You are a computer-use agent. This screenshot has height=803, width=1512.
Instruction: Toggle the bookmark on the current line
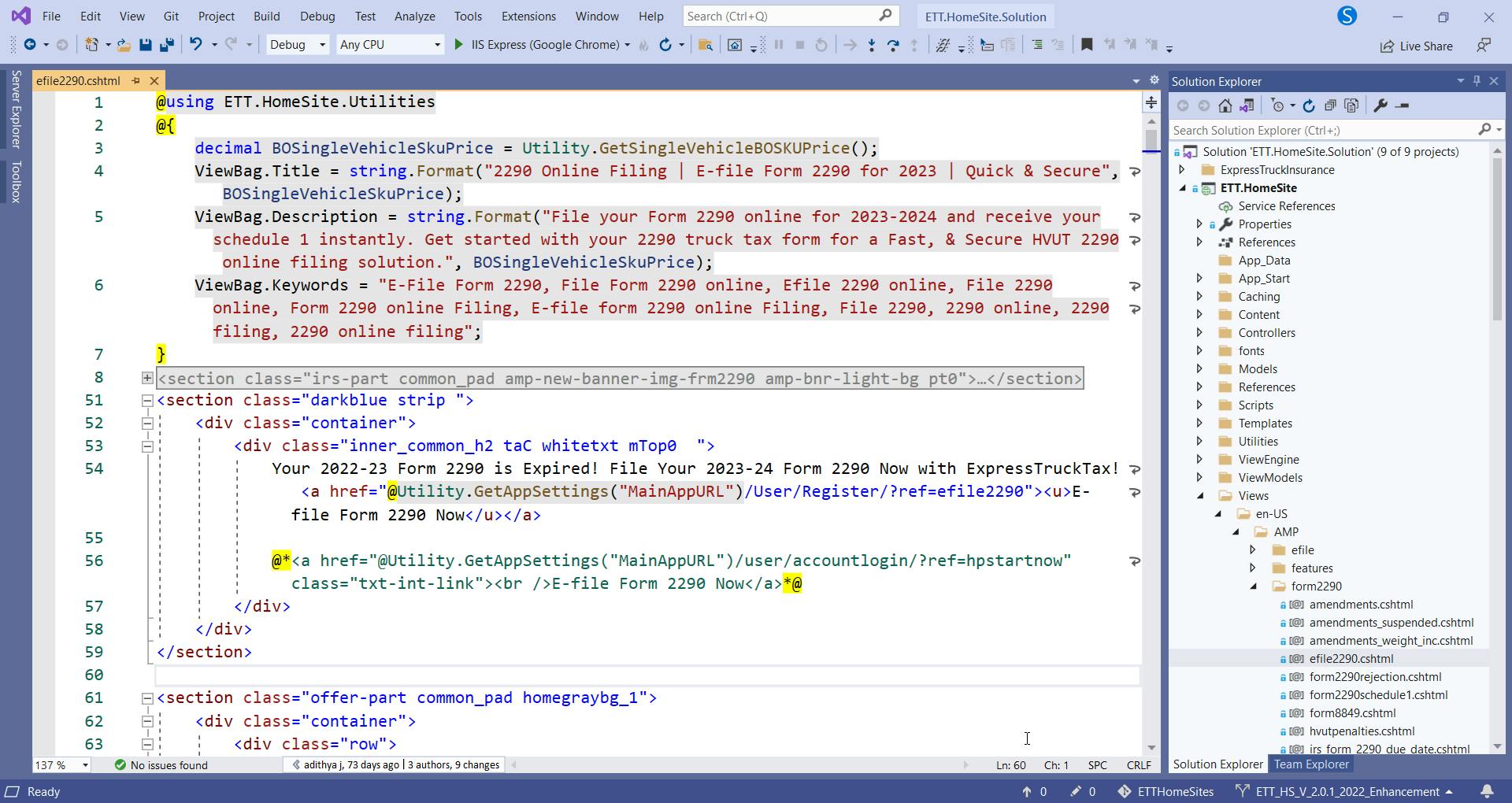point(1087,45)
